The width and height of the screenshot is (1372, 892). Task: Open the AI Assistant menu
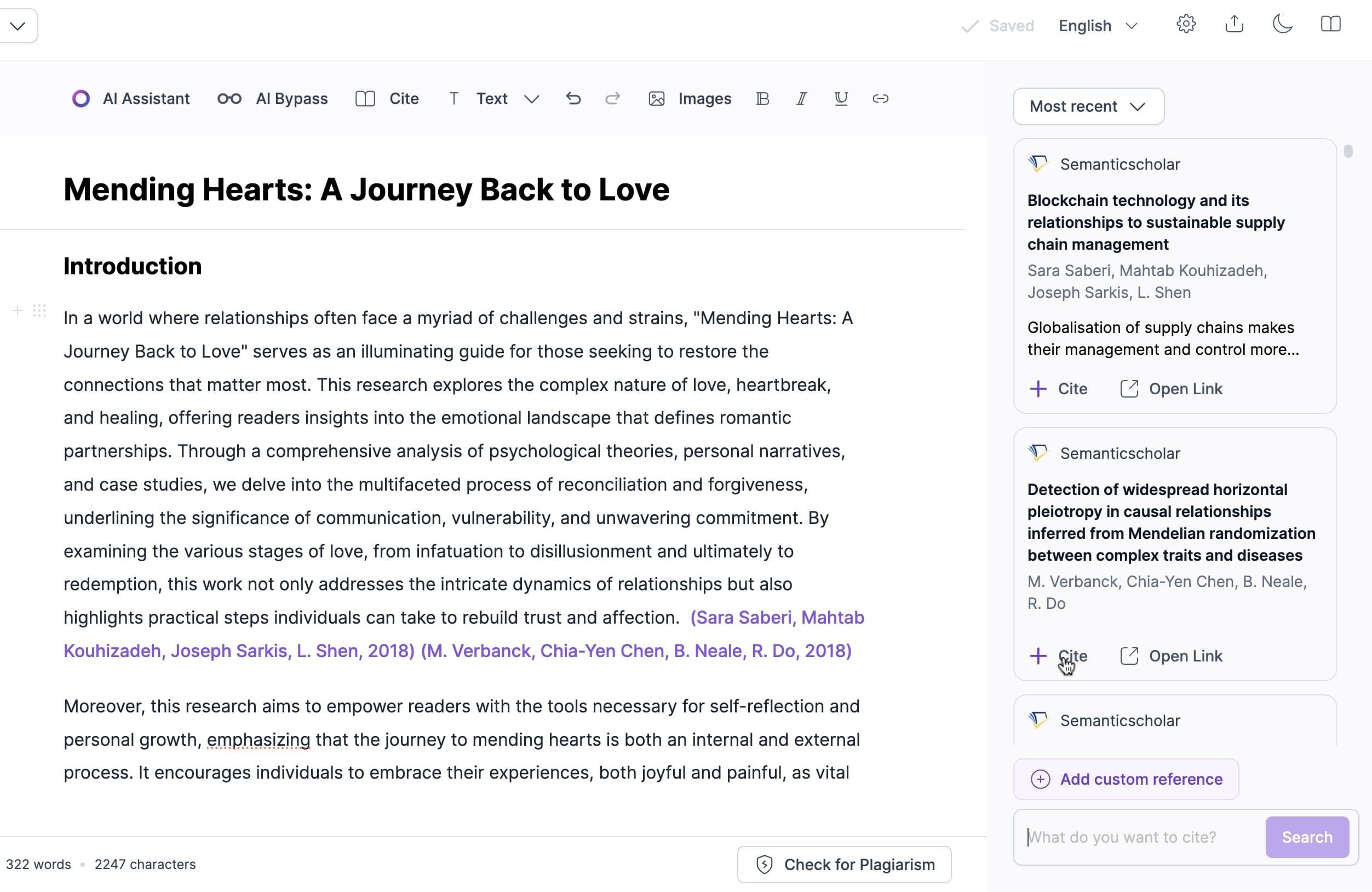pyautogui.click(x=131, y=99)
